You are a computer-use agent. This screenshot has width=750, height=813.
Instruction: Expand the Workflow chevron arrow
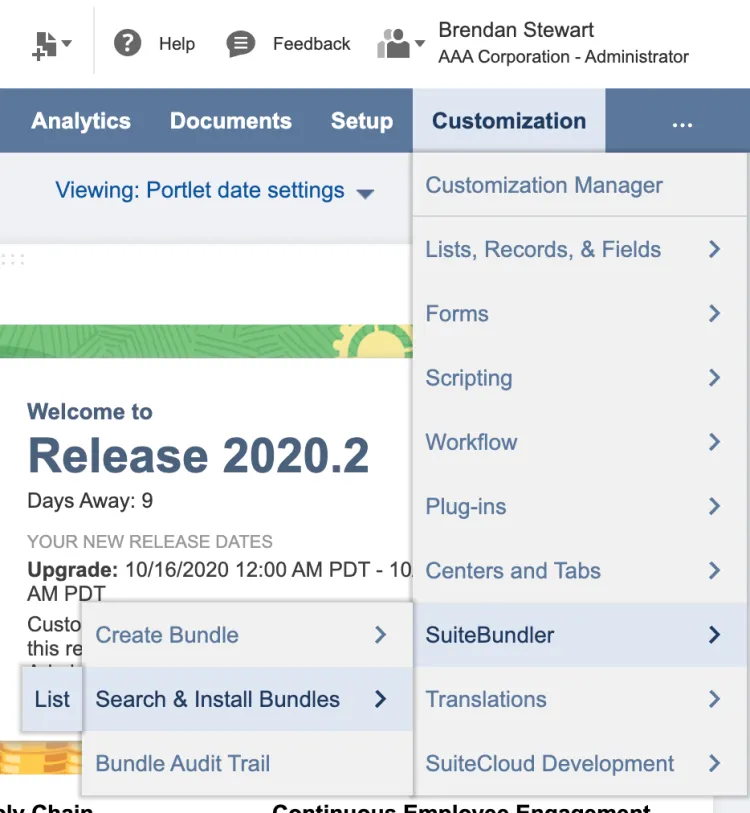coord(714,442)
